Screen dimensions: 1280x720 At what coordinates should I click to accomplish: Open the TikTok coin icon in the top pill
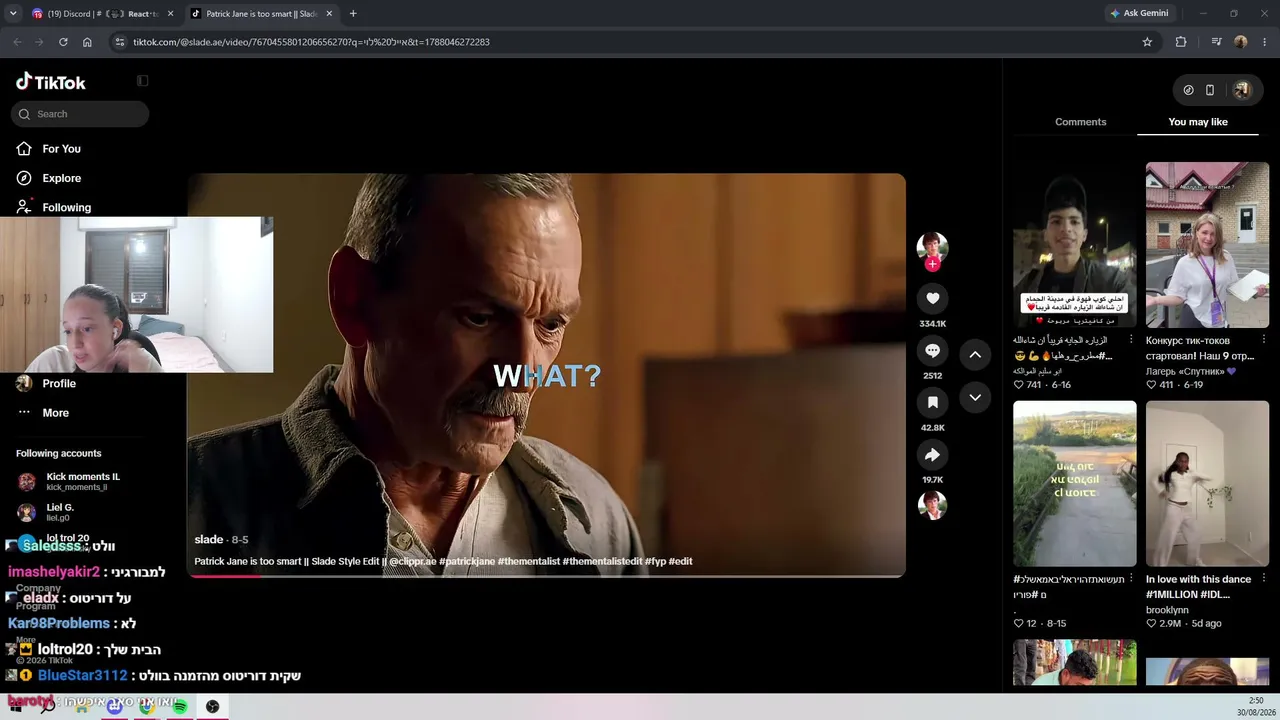1188,90
